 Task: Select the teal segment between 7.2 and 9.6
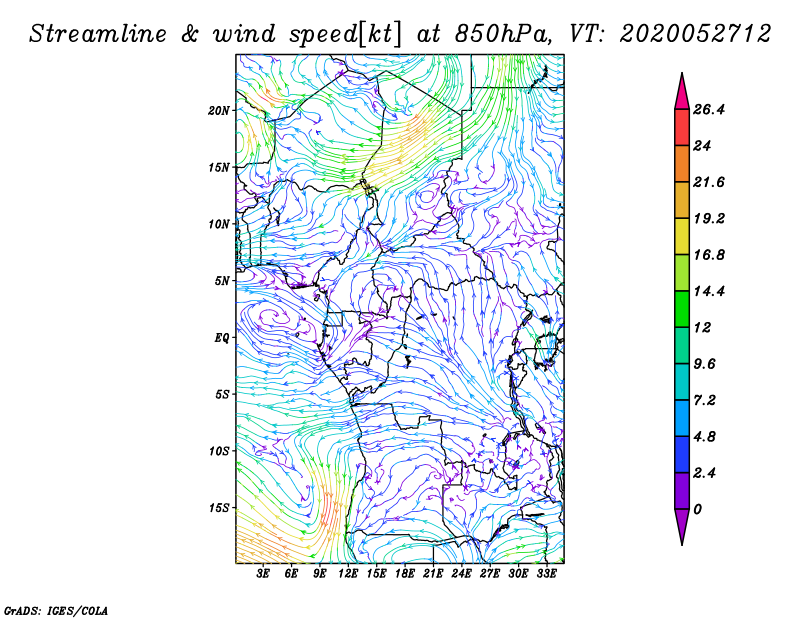click(682, 382)
